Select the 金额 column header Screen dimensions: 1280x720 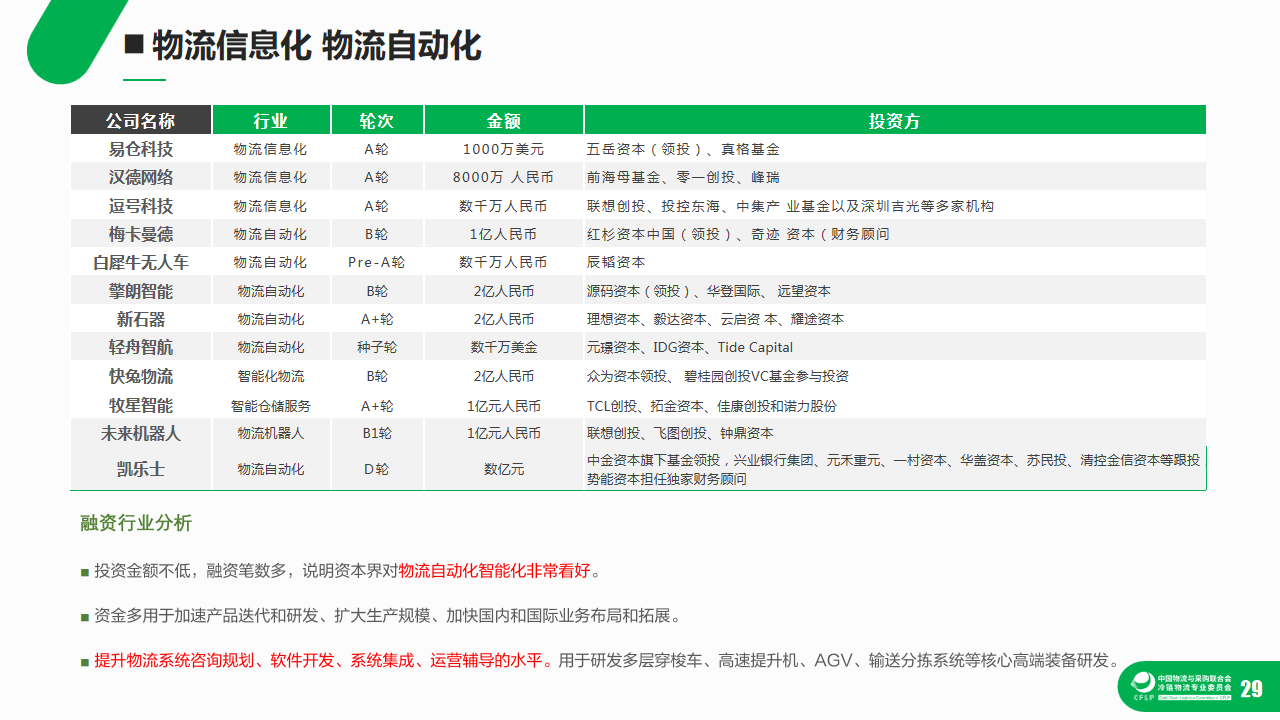coord(503,121)
